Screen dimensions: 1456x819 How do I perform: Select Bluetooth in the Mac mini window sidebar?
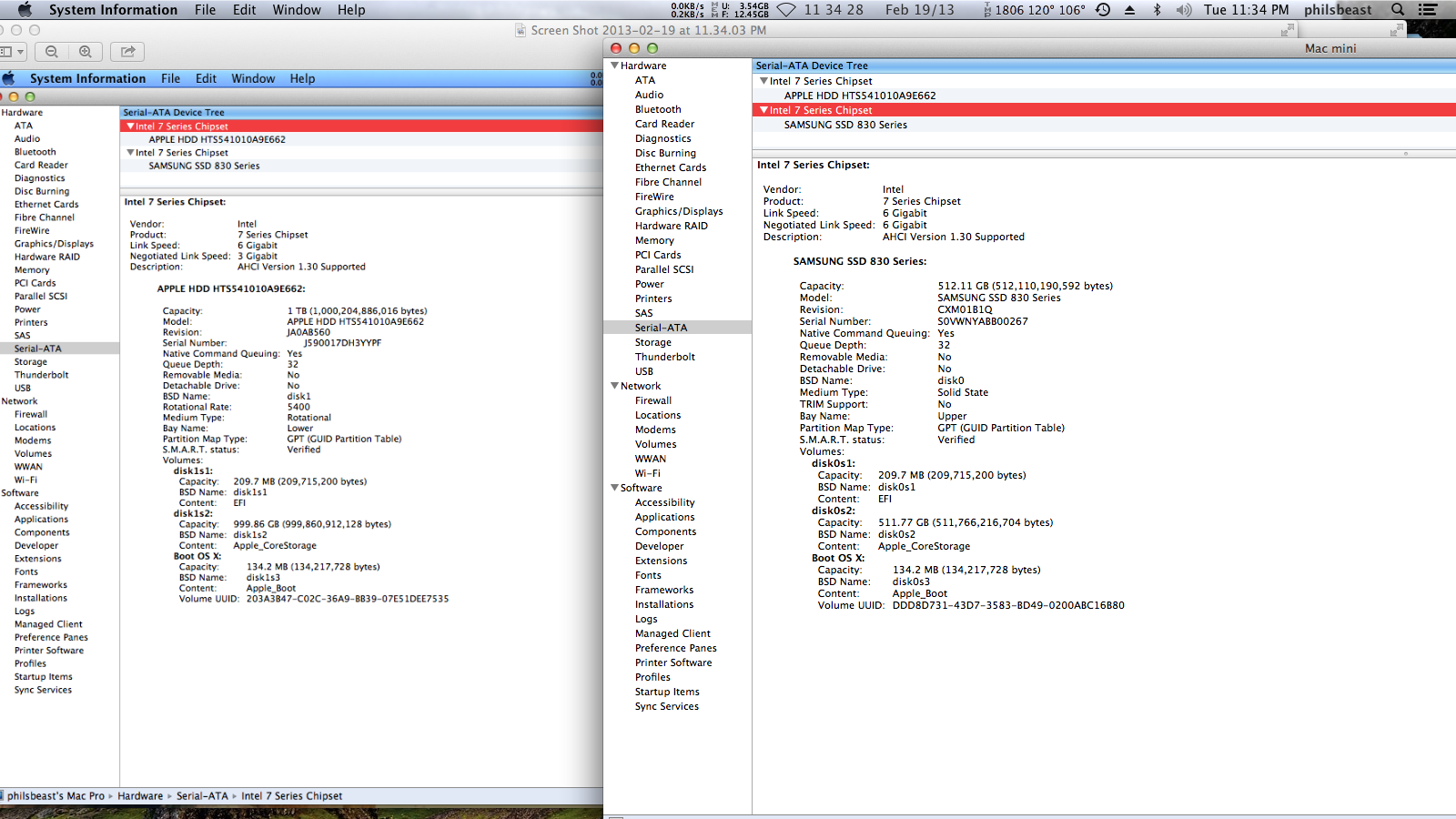(x=658, y=109)
